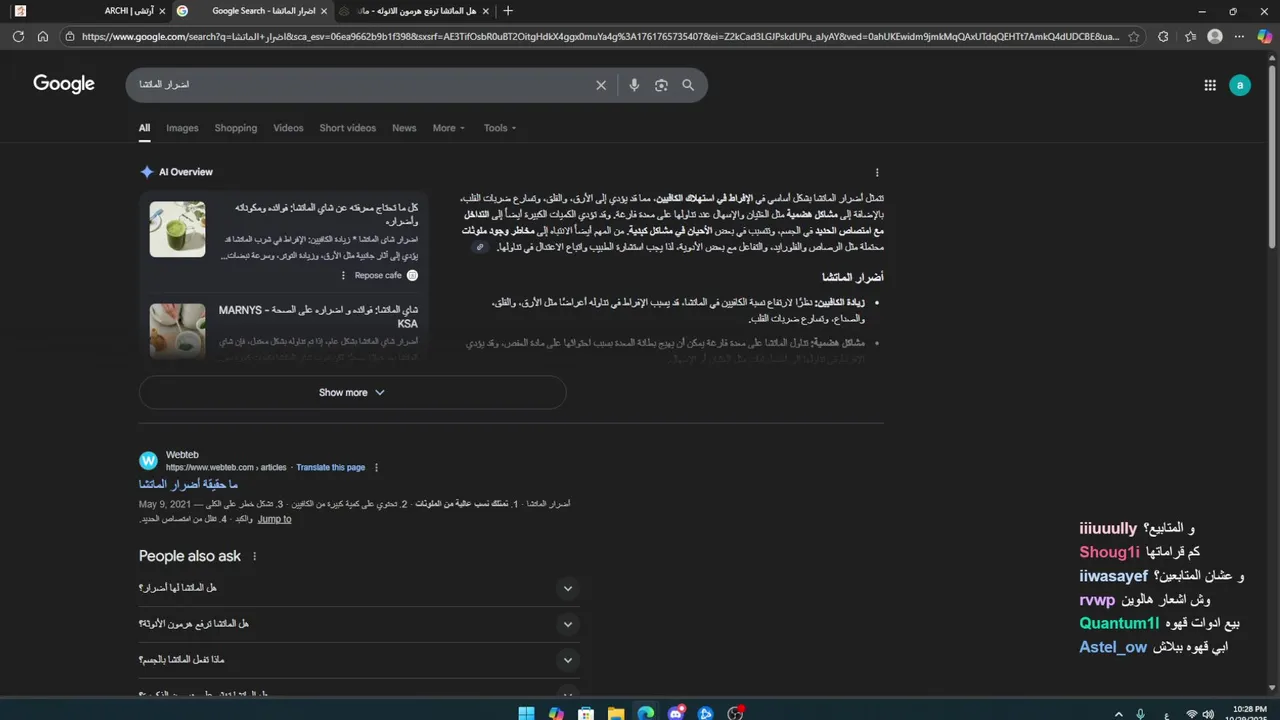Expand question هل الماتشا لها أضرار؟

tap(359, 588)
